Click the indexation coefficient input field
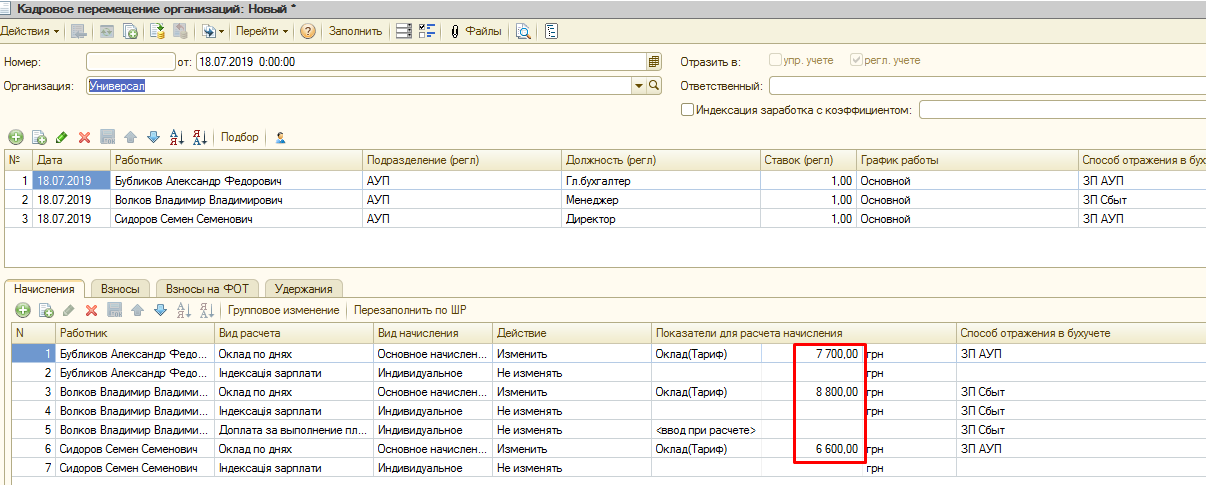 [x=1062, y=110]
